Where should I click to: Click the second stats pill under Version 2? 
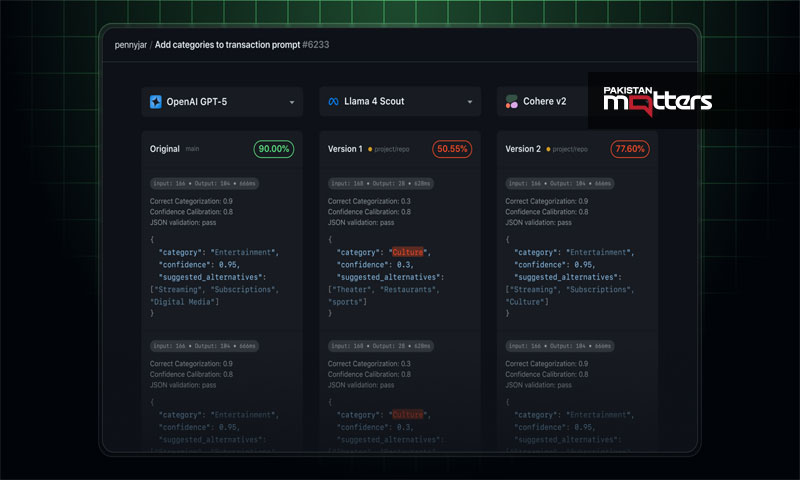[560, 346]
